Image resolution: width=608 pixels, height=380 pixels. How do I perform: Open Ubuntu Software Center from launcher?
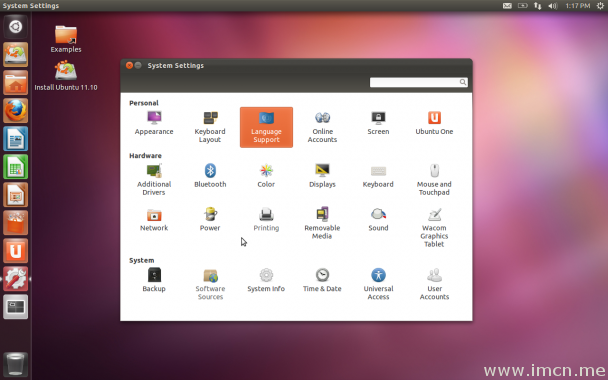(16, 223)
